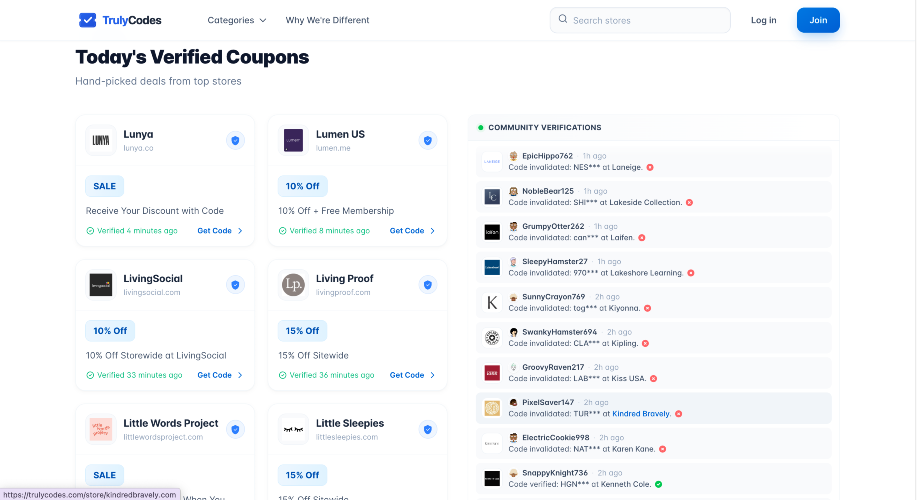Open the Living Proof Lp logo

293,285
